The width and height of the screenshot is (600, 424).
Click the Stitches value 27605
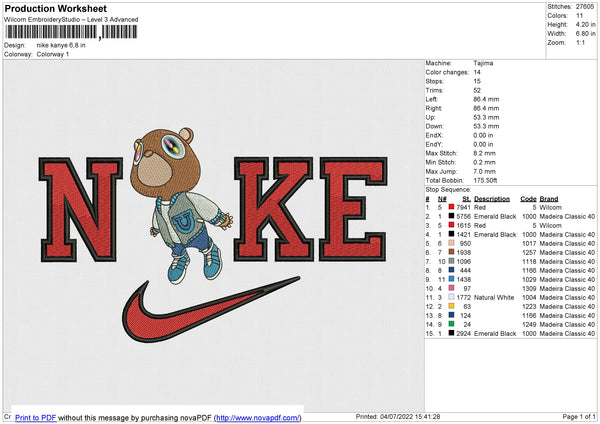[x=585, y=7]
